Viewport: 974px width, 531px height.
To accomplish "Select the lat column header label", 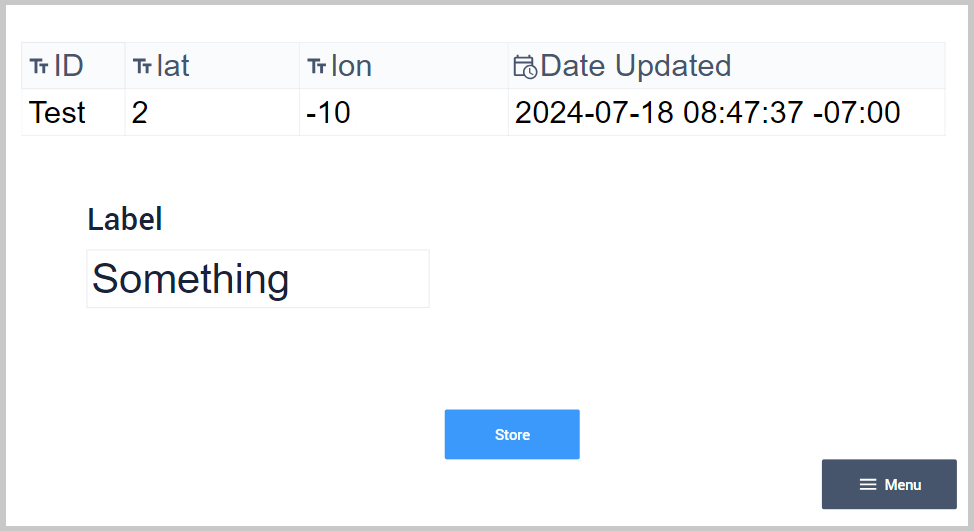I will tap(173, 66).
